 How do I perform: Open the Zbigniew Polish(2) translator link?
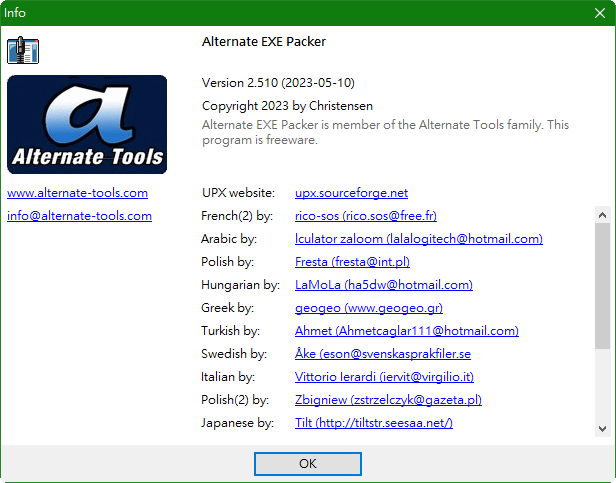point(388,400)
